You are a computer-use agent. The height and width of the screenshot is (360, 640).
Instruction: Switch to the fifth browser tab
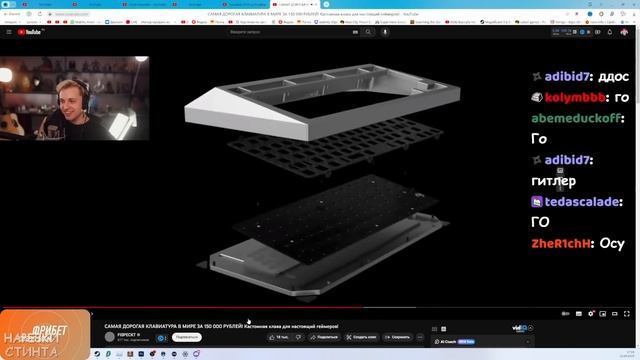(x=244, y=4)
